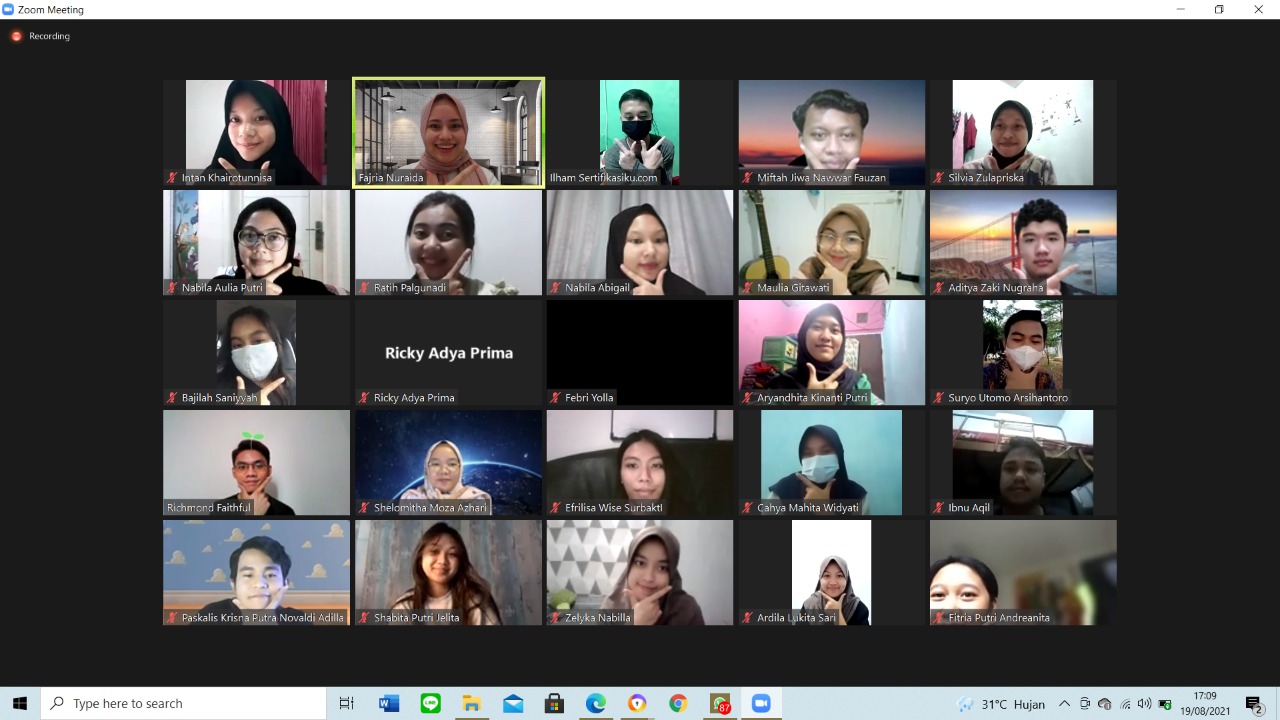The image size is (1280, 720).
Task: Open Task View from the taskbar
Action: (347, 704)
